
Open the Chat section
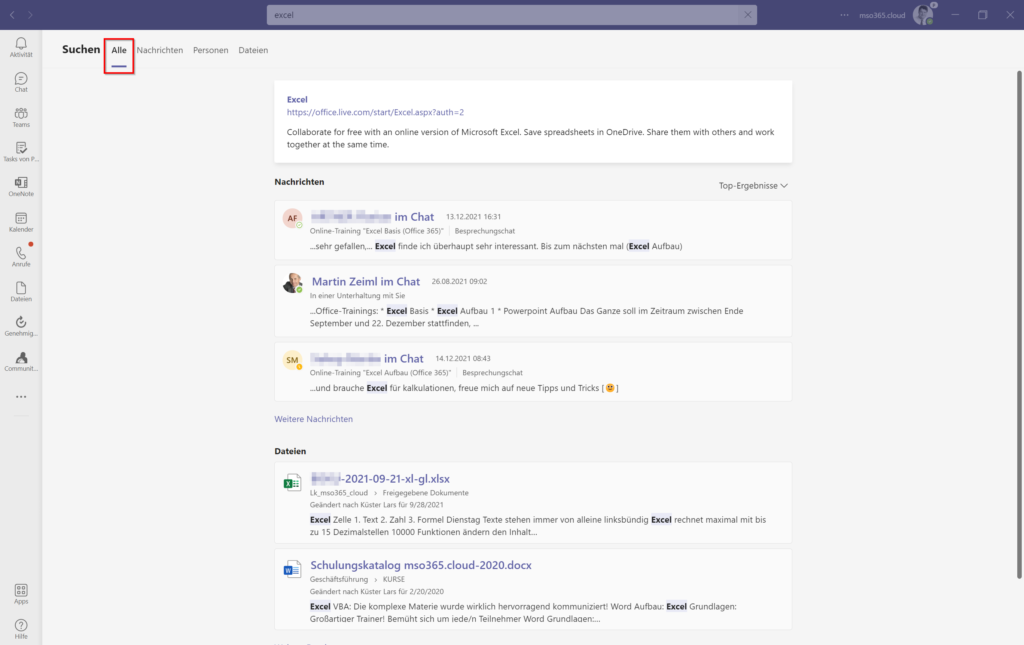[x=21, y=82]
